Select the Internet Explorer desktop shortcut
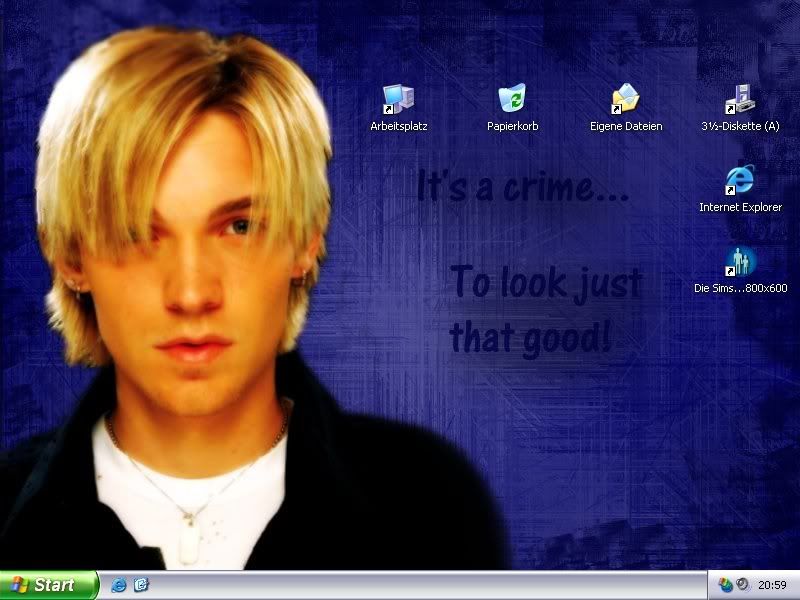Image resolution: width=800 pixels, height=600 pixels. (x=740, y=180)
